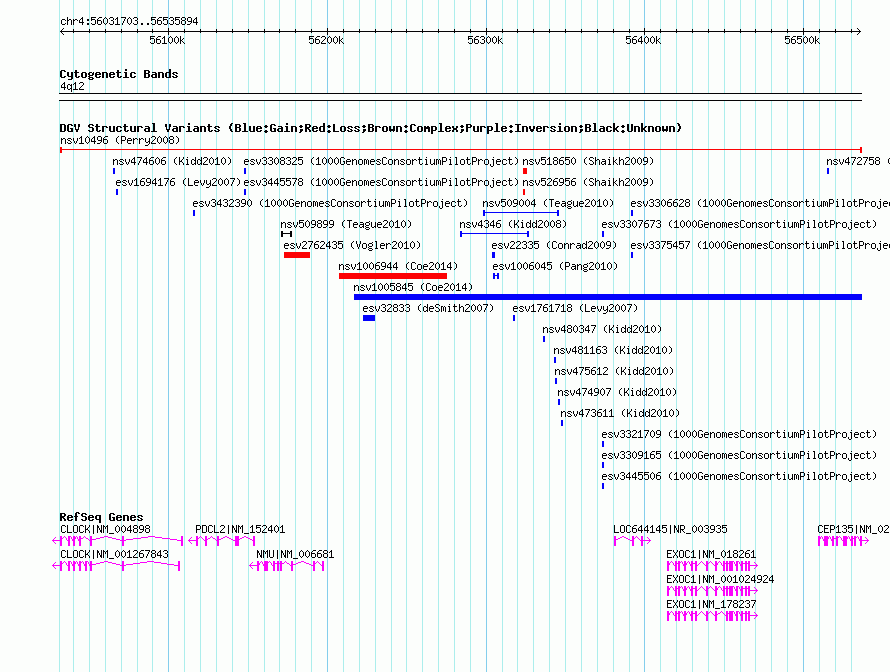Select EXOC1|NM_018261 gene label
Screen dimensions: 890x672
point(711,554)
